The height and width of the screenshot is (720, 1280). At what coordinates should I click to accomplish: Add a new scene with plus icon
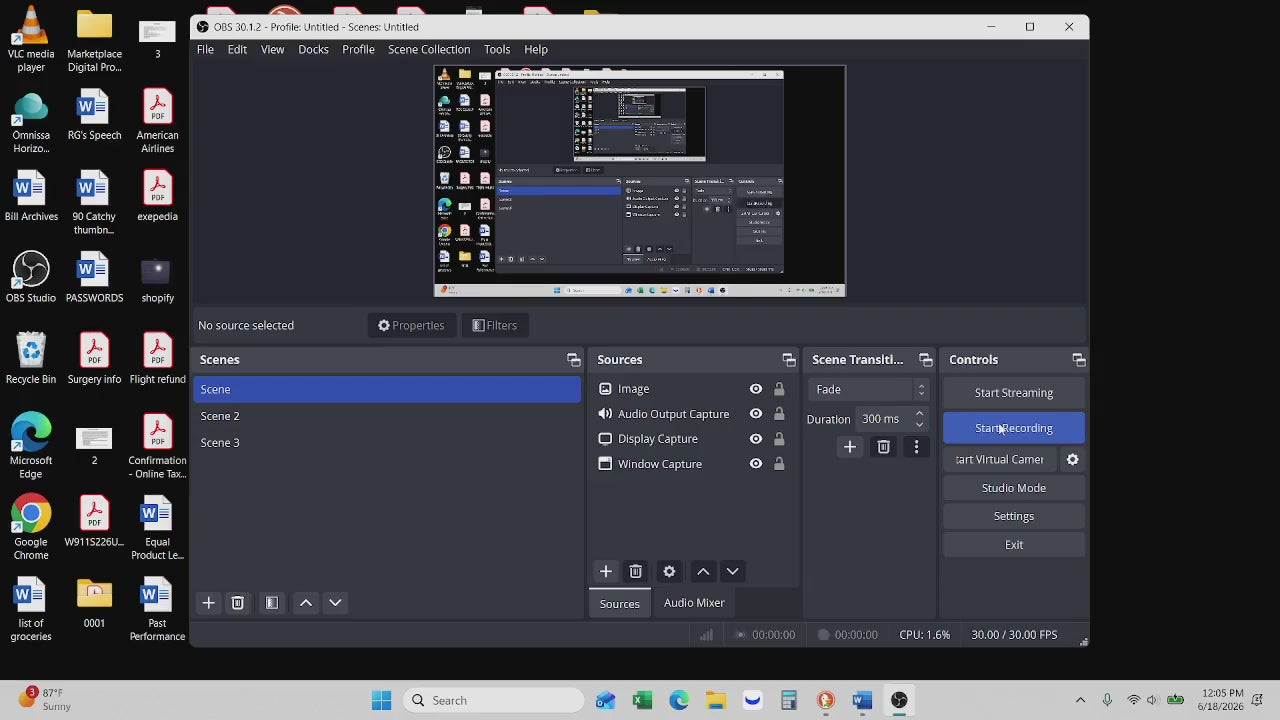tap(208, 603)
